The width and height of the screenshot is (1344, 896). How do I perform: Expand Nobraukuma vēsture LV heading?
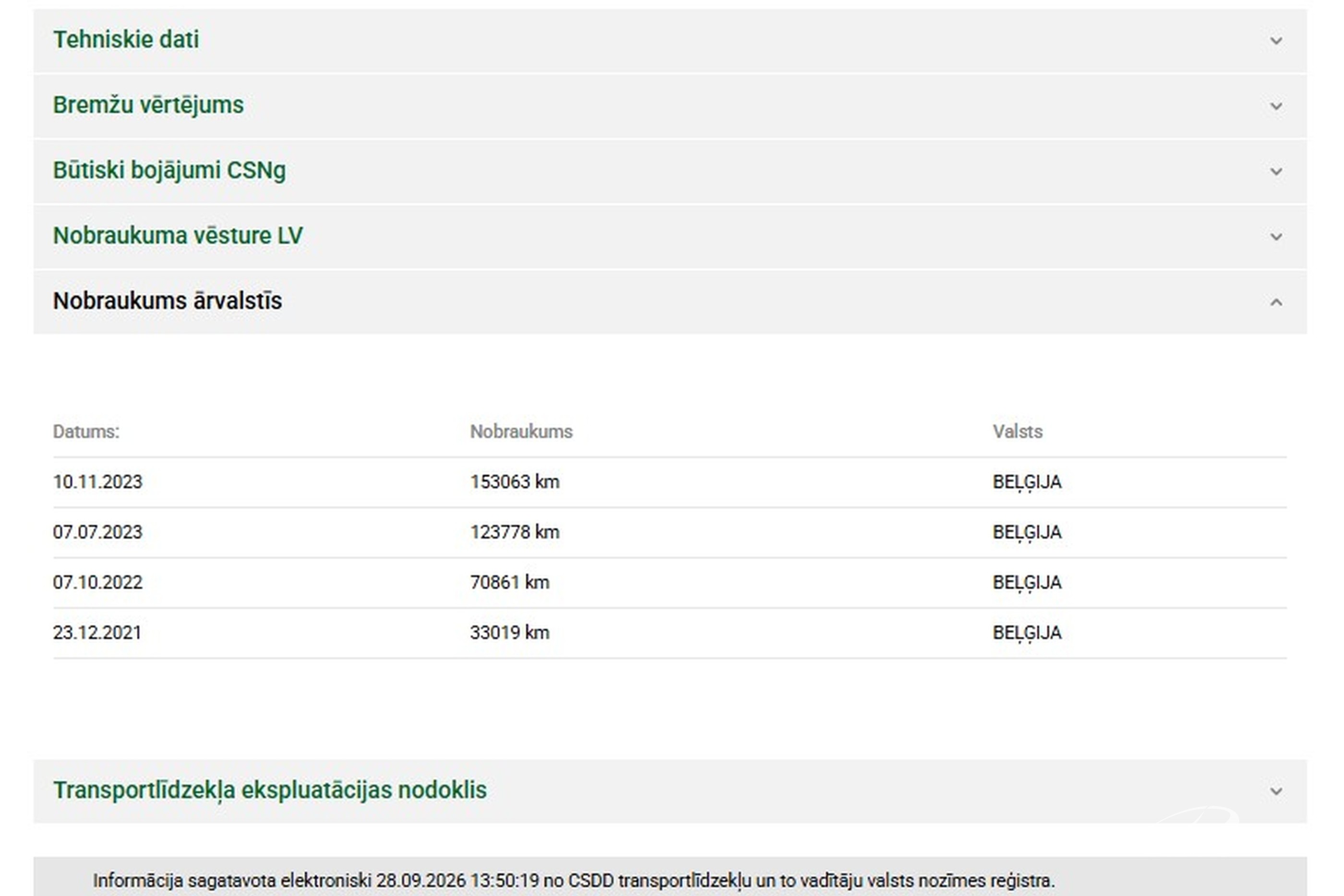click(178, 236)
